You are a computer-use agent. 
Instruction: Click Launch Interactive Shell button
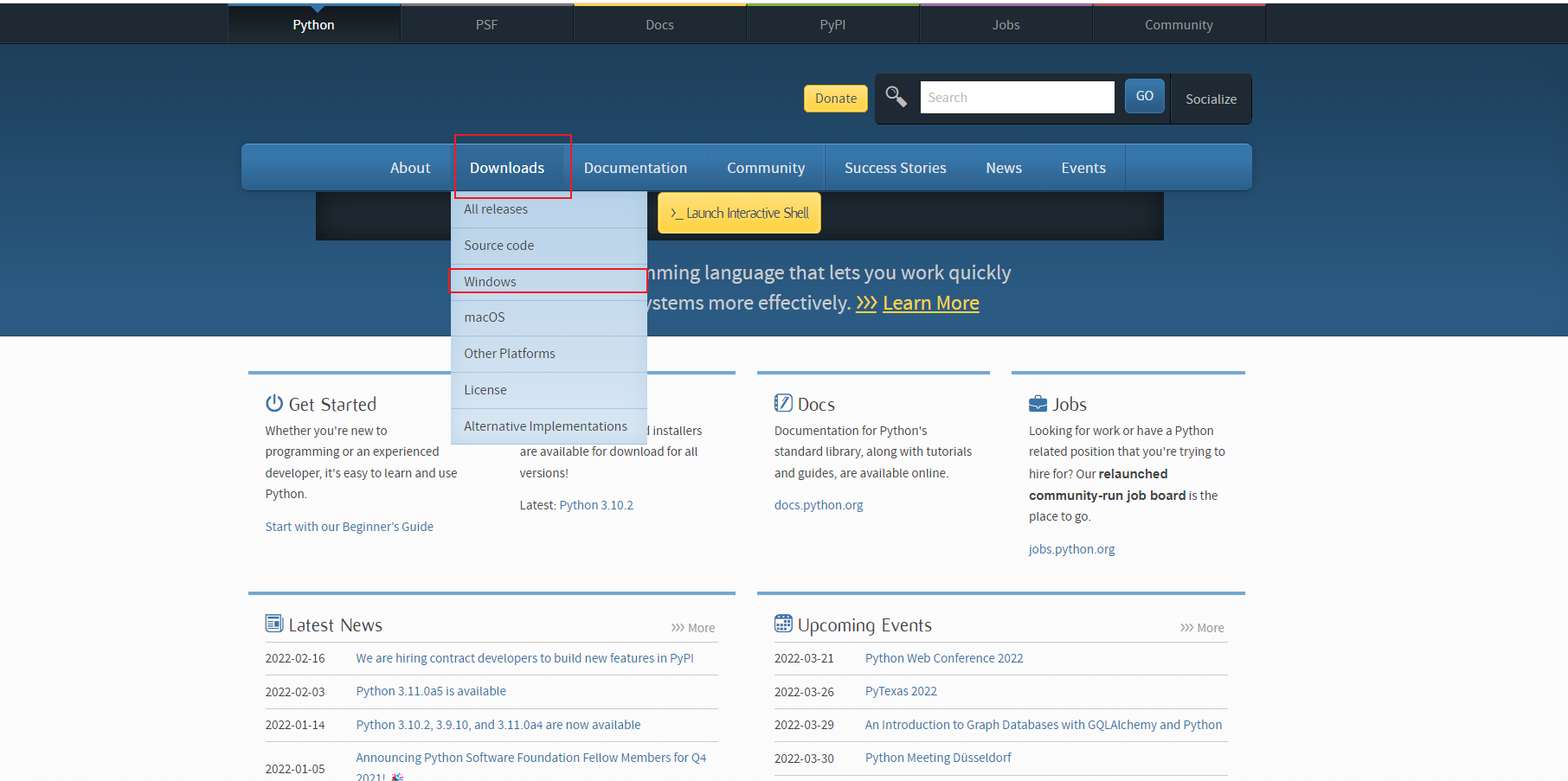point(739,213)
